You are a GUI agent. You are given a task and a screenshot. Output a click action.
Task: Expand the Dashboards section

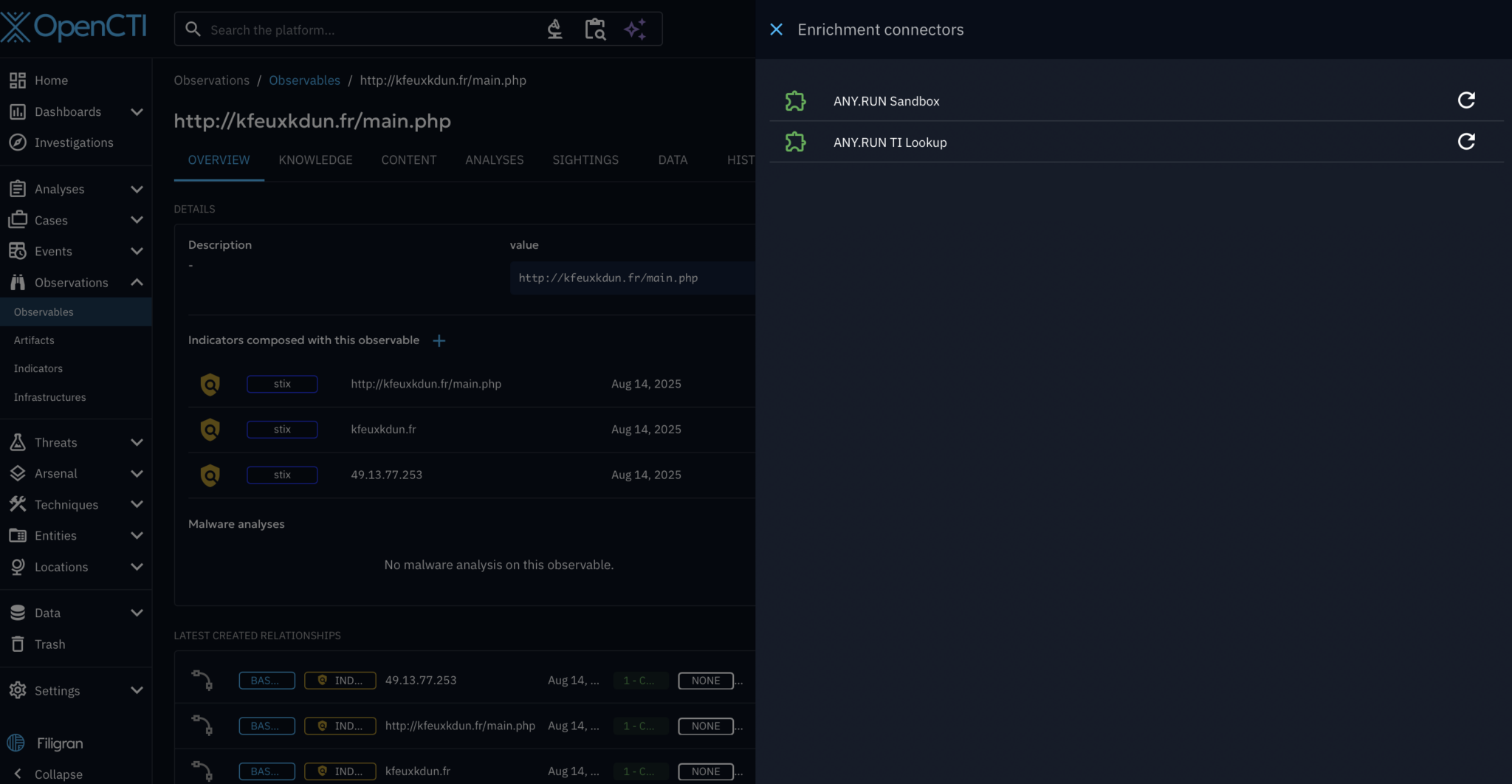click(x=137, y=111)
